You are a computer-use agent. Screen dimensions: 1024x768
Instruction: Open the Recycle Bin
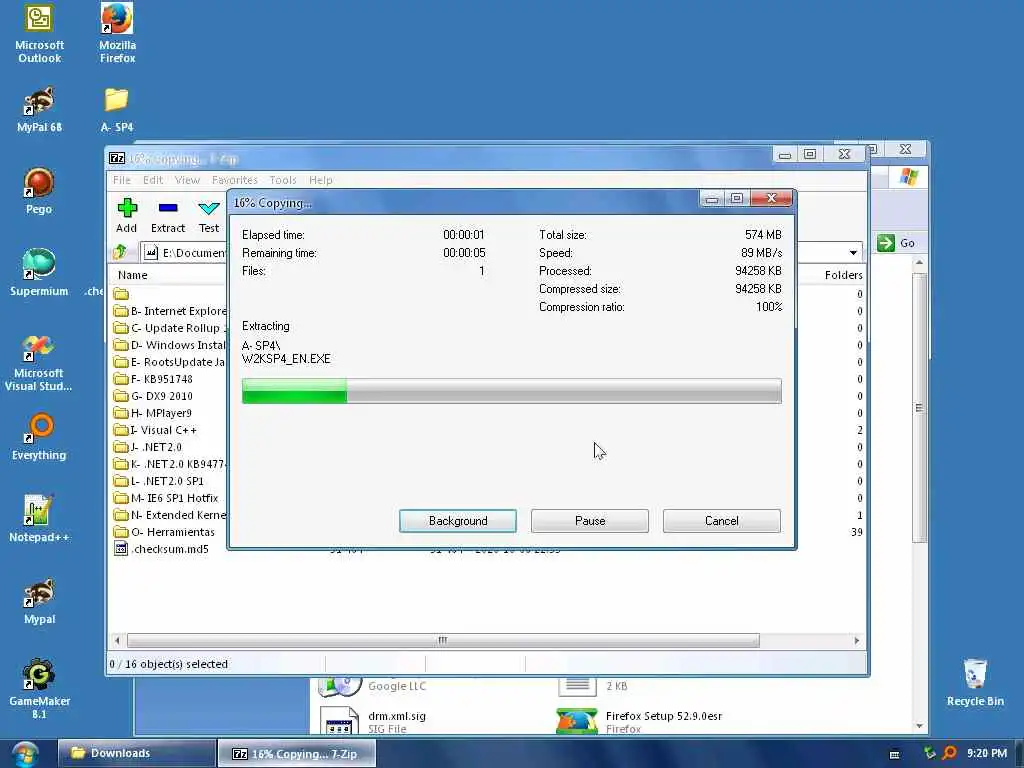[x=975, y=683]
